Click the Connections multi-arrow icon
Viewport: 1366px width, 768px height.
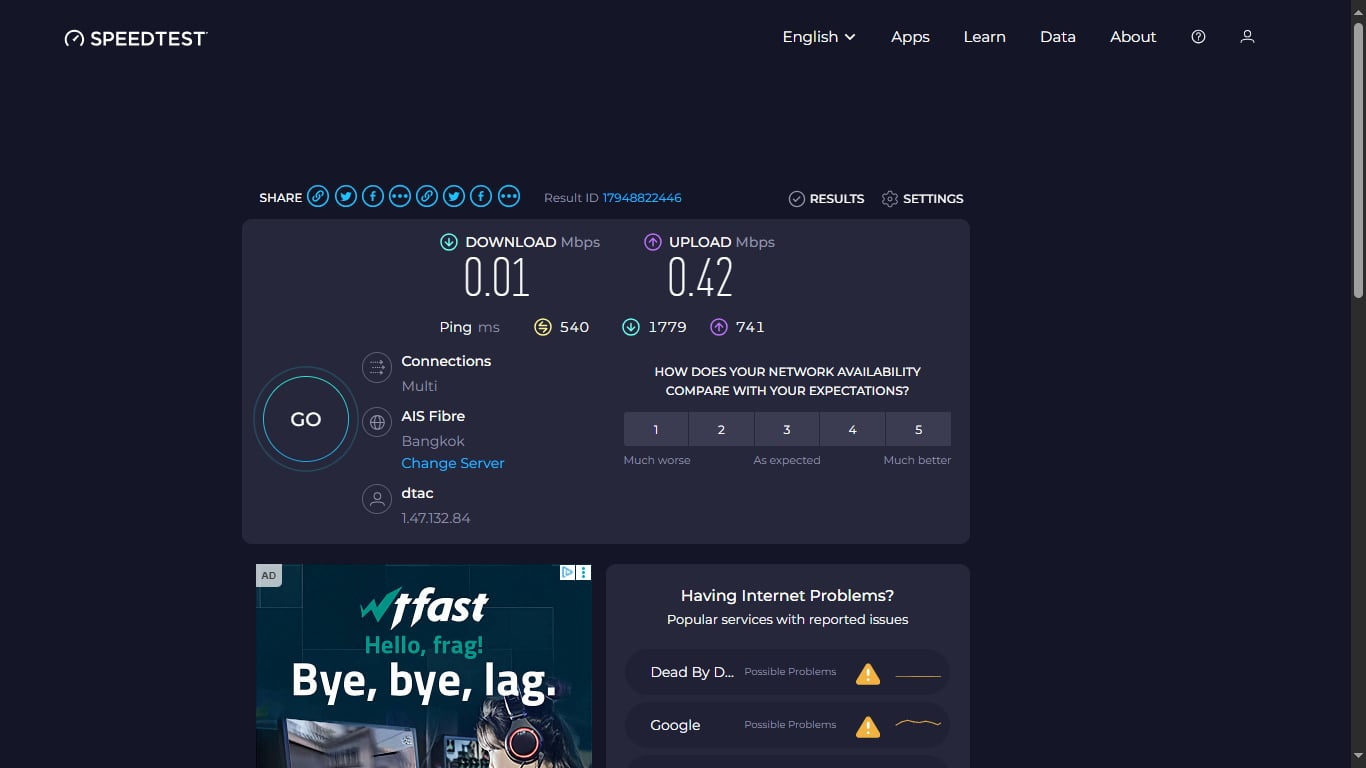377,367
